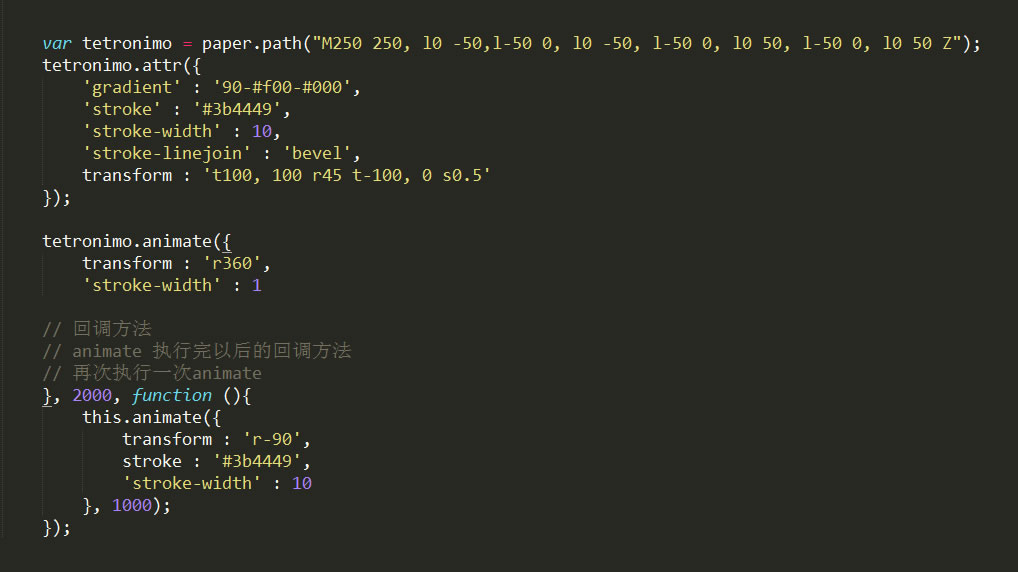
Task: Click the function keyword
Action: pyautogui.click(x=171, y=395)
